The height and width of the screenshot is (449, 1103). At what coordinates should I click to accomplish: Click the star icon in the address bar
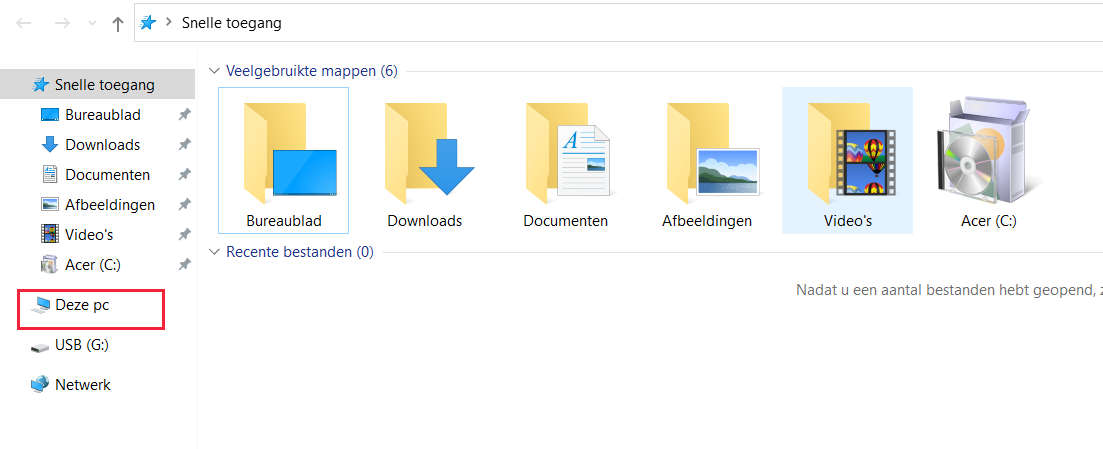pyautogui.click(x=148, y=23)
